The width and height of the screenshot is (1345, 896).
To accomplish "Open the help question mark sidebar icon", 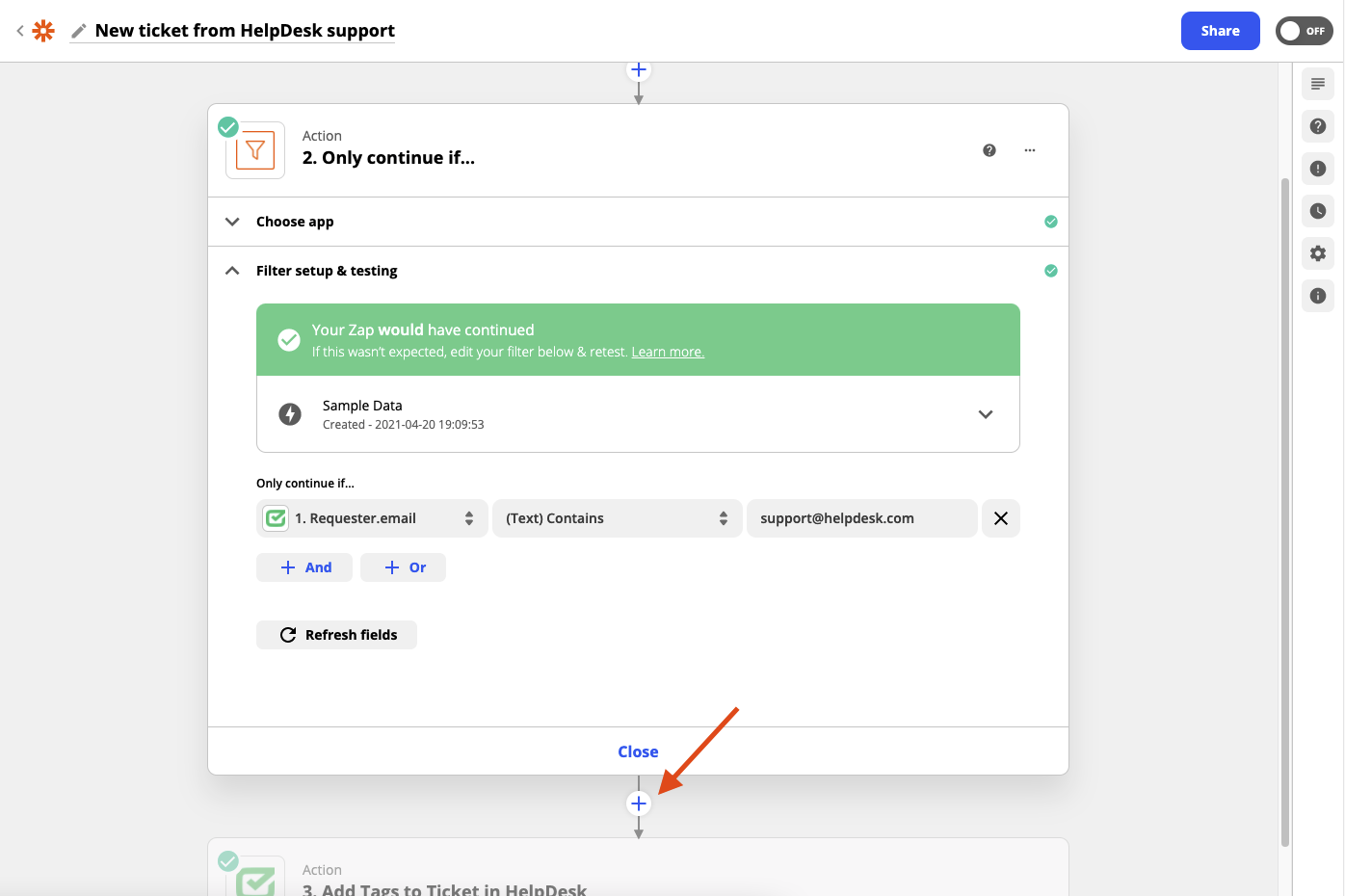I will (1318, 126).
